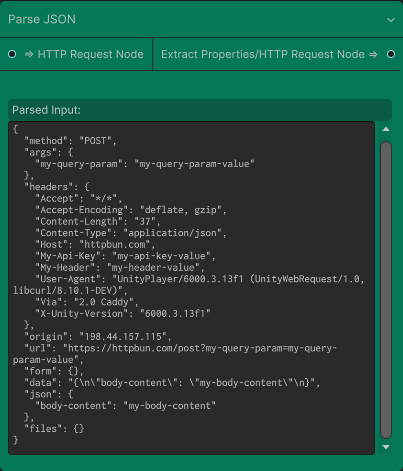Place cursor on the "method": "POST" line
Viewport: 403px width, 471px height.
pos(70,141)
